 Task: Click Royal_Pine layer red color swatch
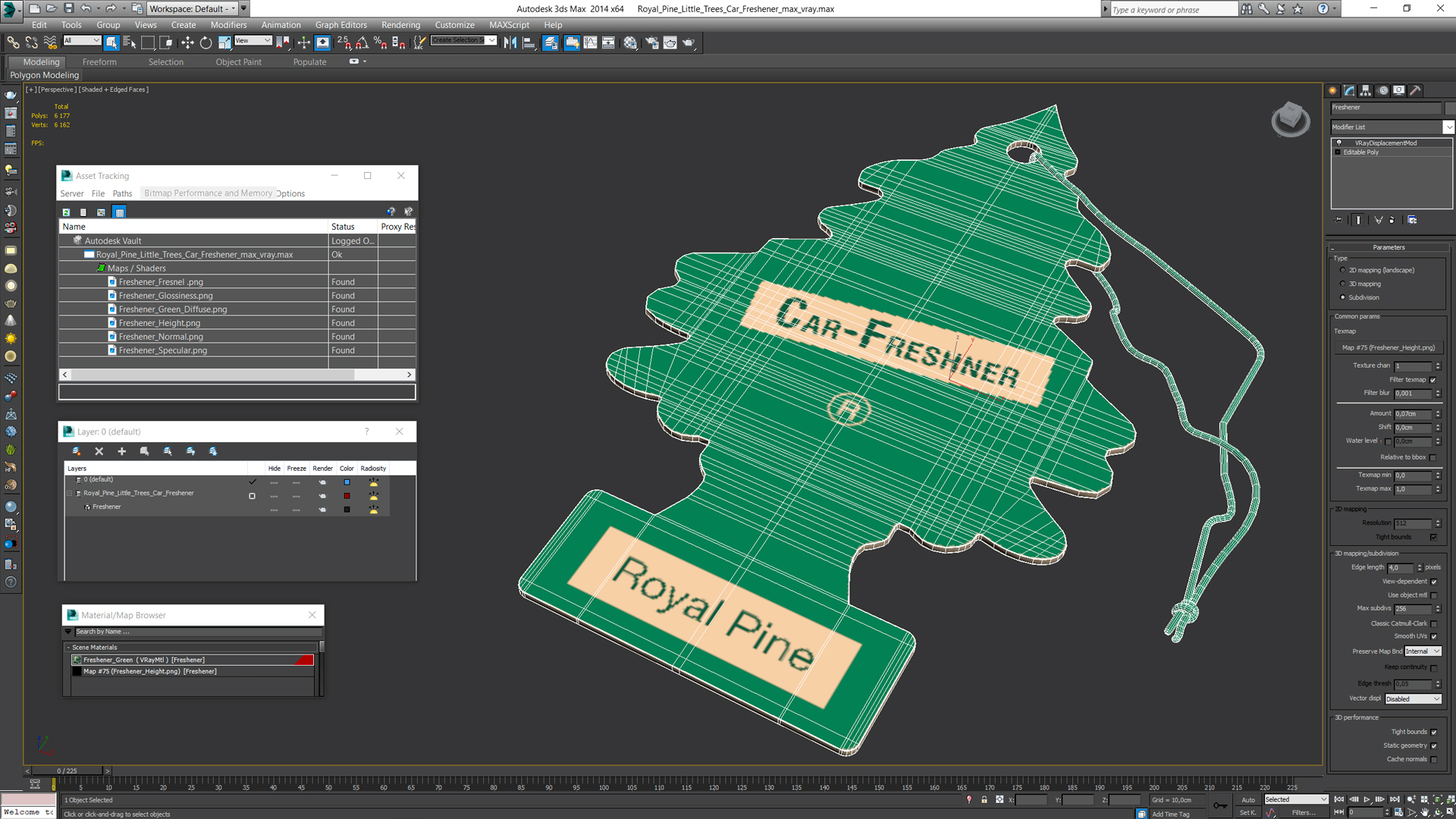347,496
